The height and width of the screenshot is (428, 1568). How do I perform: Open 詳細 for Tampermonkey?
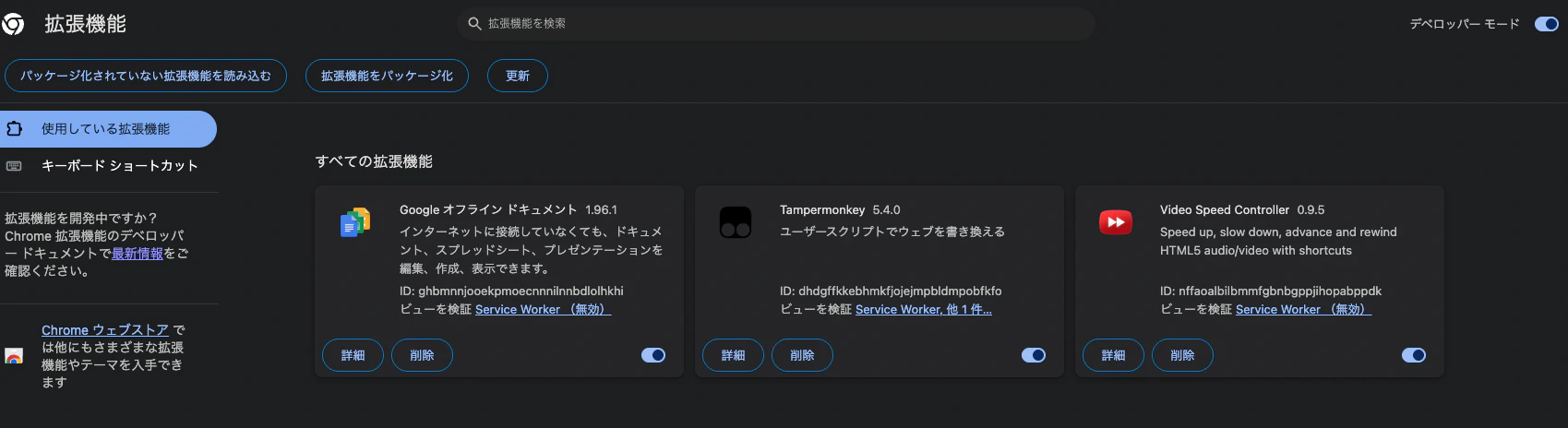pyautogui.click(x=733, y=355)
